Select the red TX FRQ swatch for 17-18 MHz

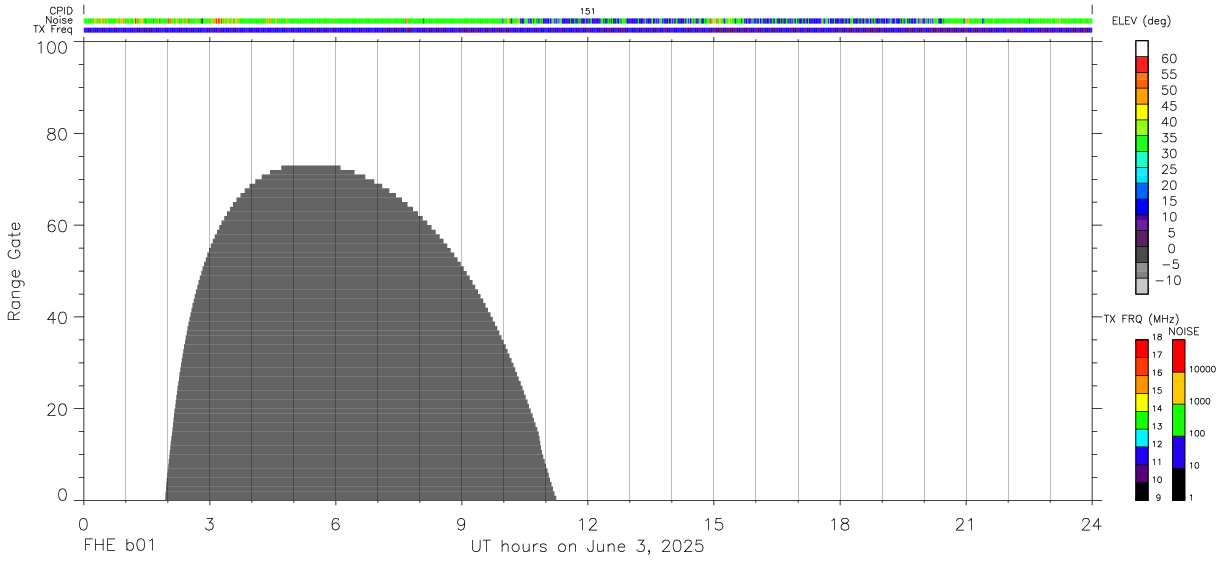point(1142,348)
